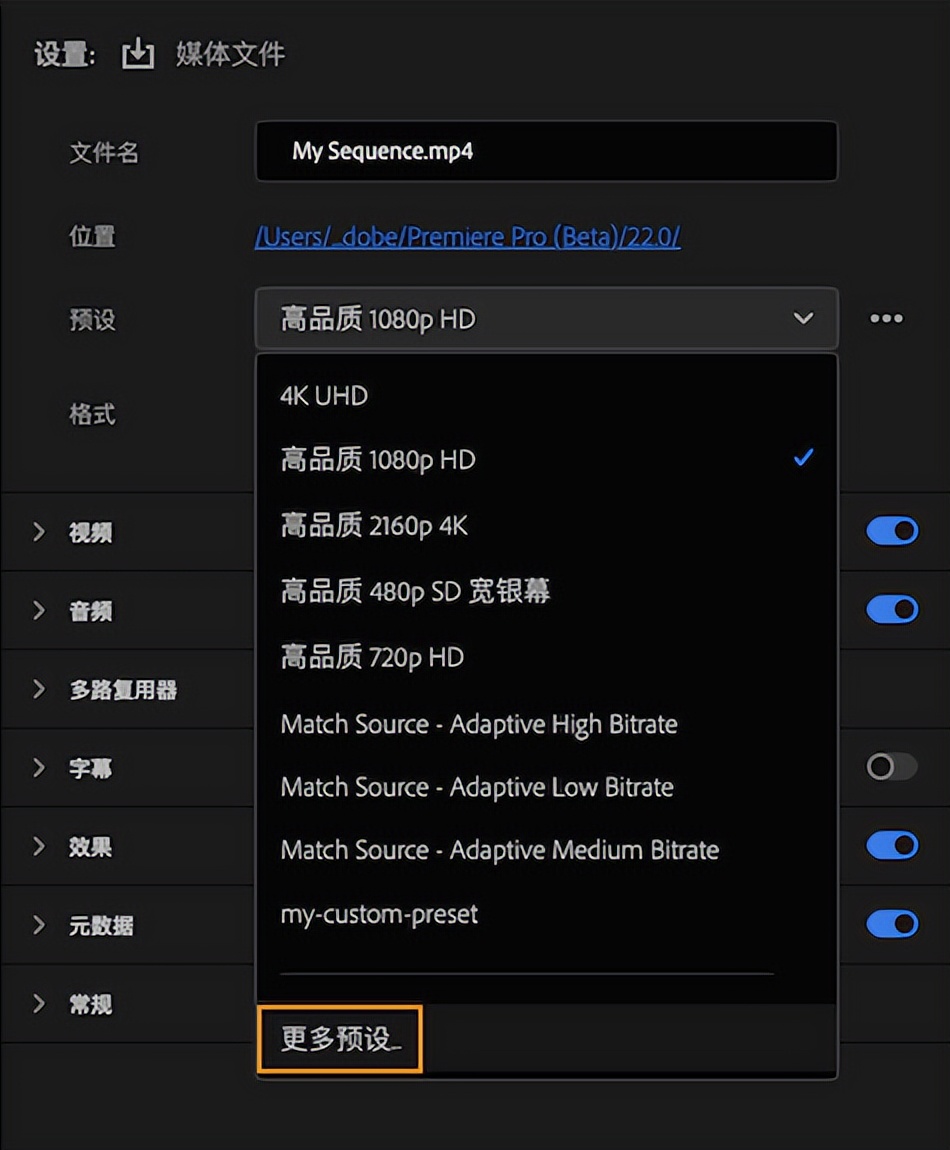Turn off the 音频 export toggle

[x=891, y=609]
